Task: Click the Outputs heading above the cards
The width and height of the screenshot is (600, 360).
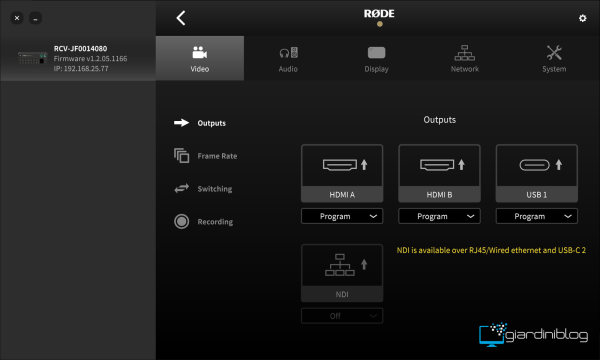Action: 439,120
